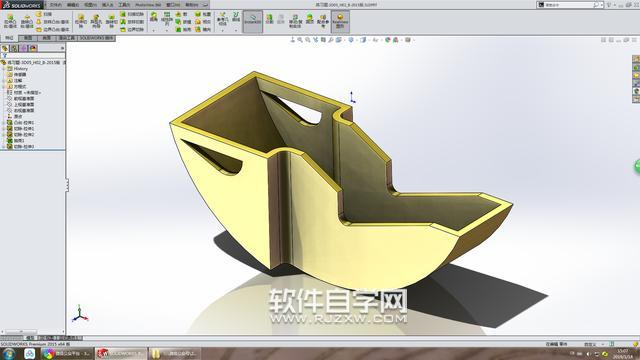640x360 pixels.
Task: Click Zoom to Area in view toolbar
Action: [x=308, y=40]
